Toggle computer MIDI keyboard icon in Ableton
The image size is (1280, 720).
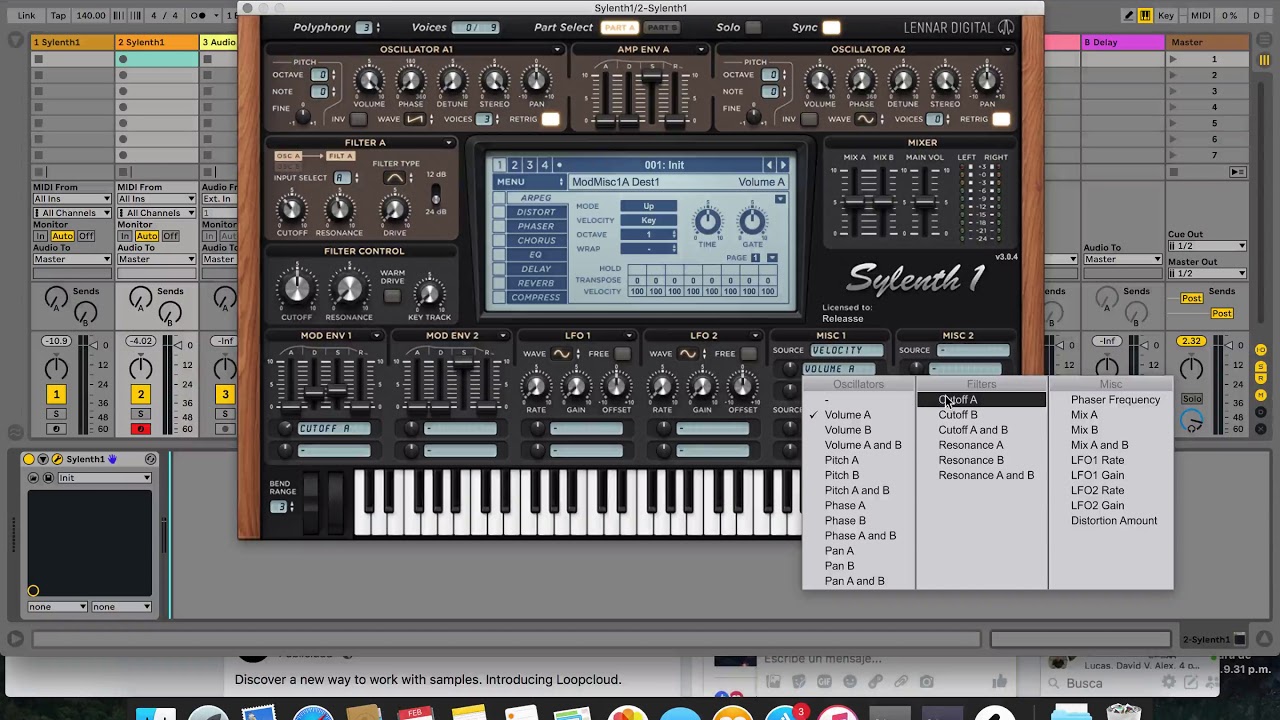coord(1145,15)
